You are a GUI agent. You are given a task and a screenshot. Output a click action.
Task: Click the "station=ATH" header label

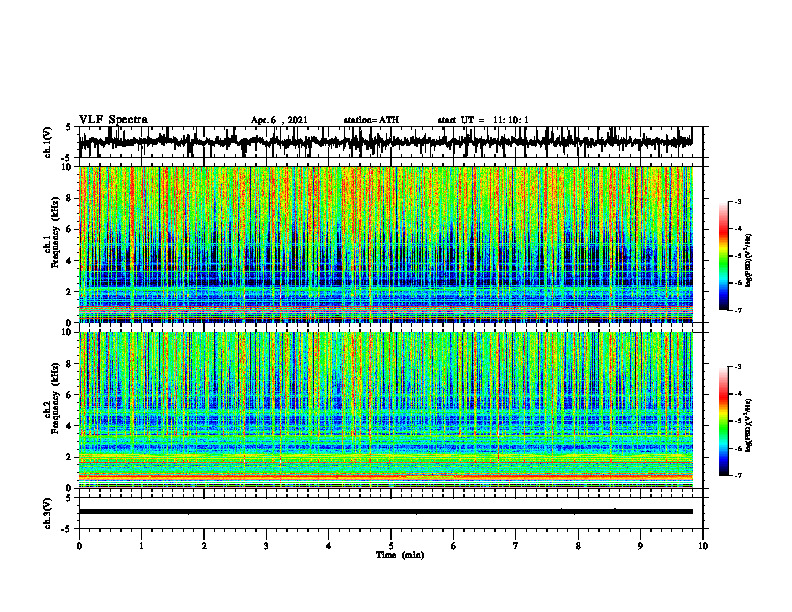tap(371, 120)
